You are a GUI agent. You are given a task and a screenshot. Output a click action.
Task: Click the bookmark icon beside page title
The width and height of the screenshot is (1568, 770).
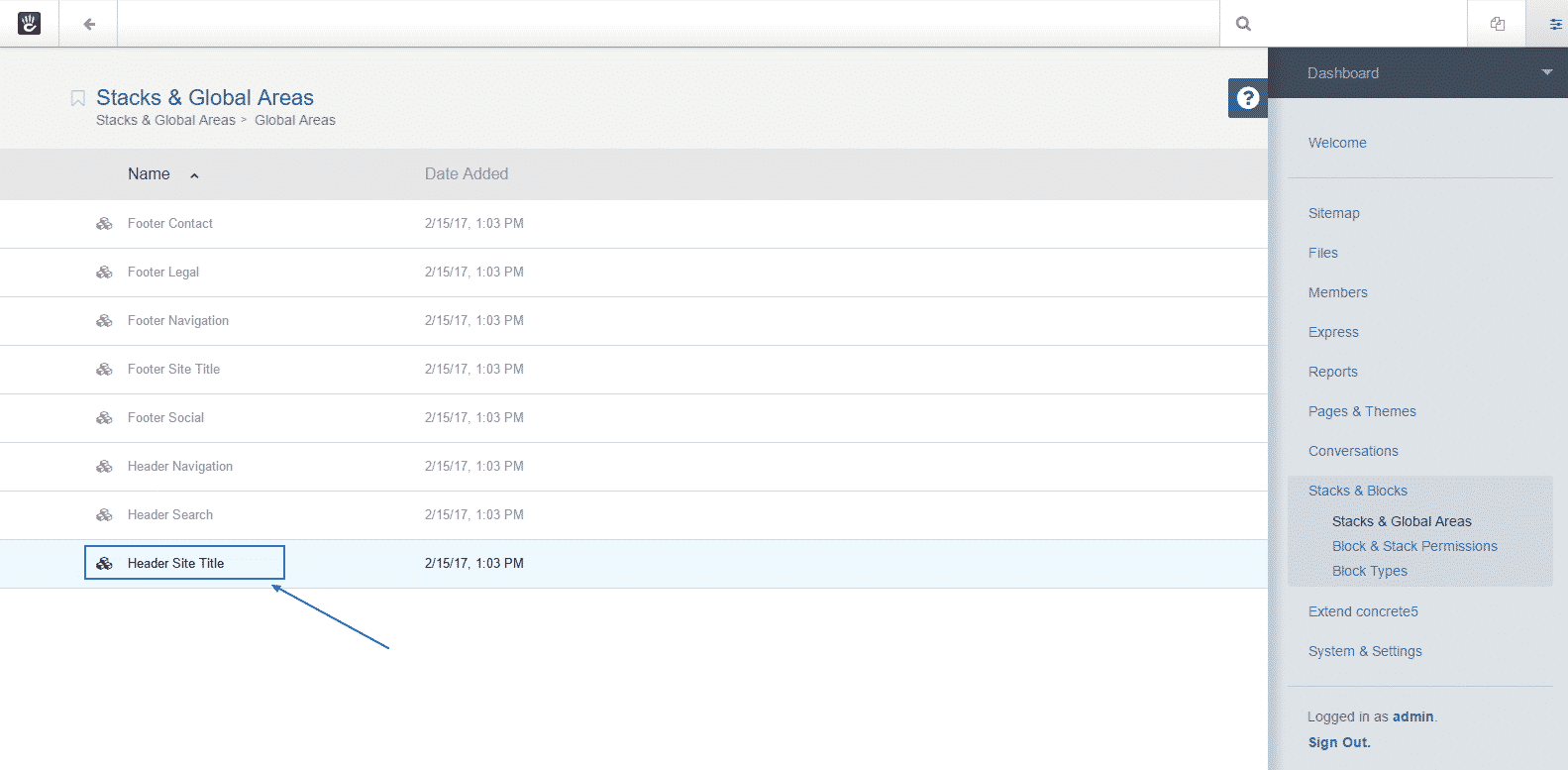click(77, 98)
